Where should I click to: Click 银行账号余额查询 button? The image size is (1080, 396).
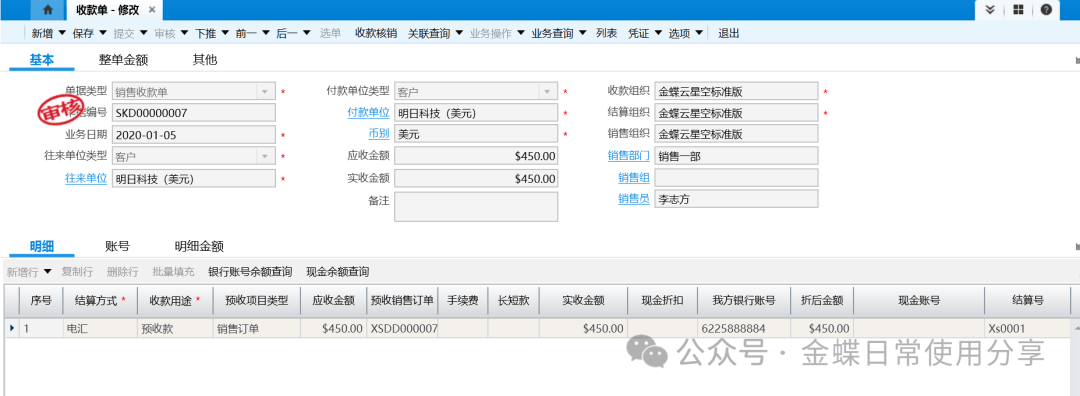(250, 271)
